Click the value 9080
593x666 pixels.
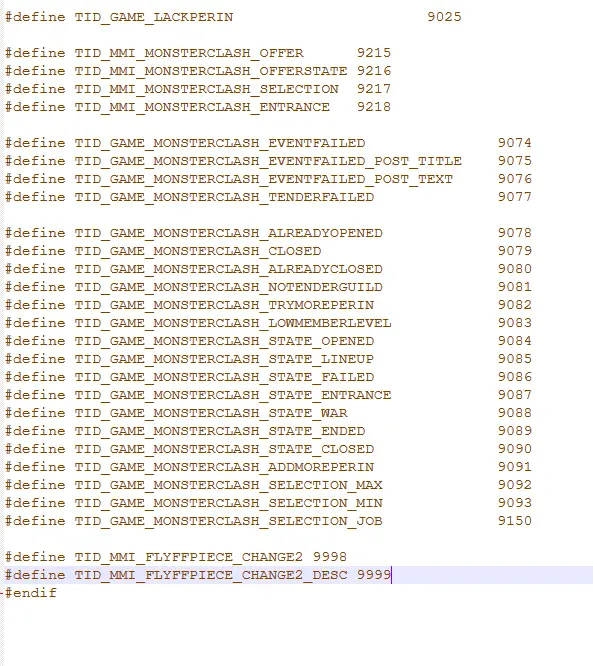515,269
